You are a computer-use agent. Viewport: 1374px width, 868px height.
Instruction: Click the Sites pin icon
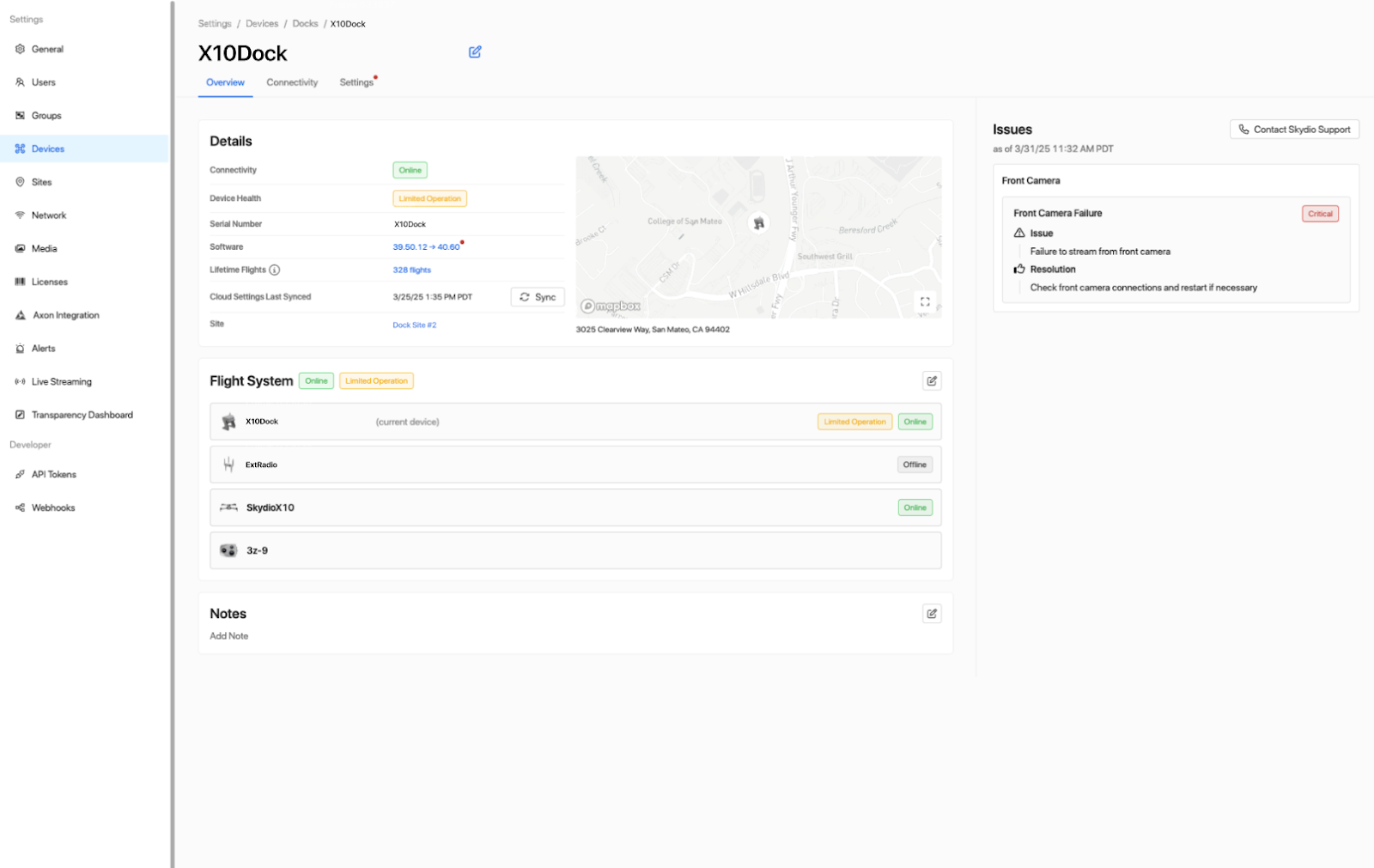20,182
